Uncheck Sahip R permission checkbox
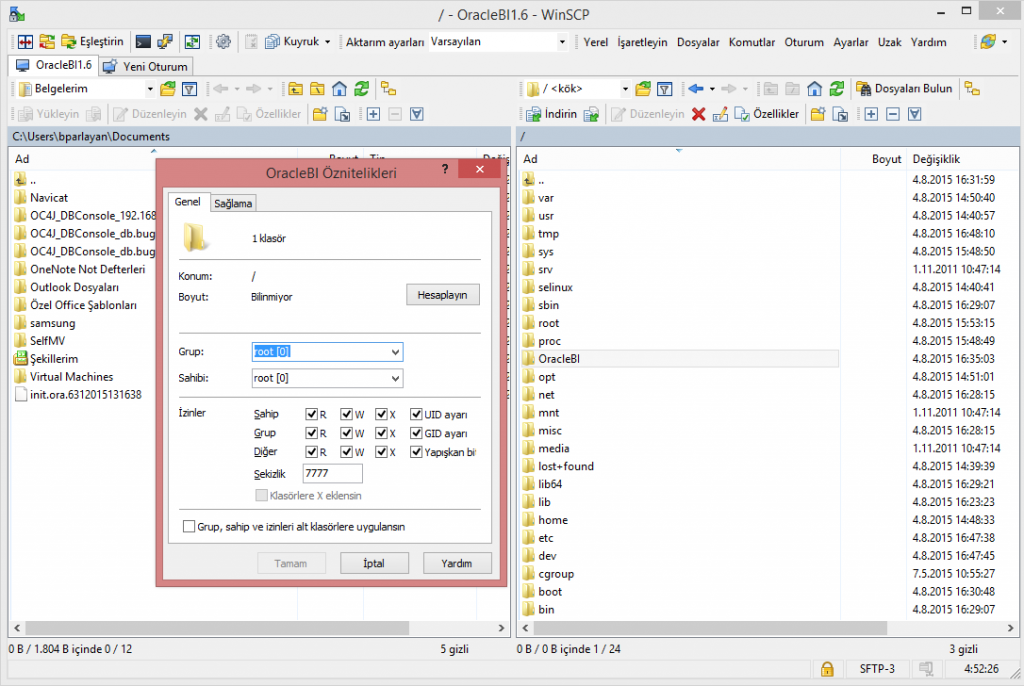The width and height of the screenshot is (1024, 686). click(x=312, y=414)
